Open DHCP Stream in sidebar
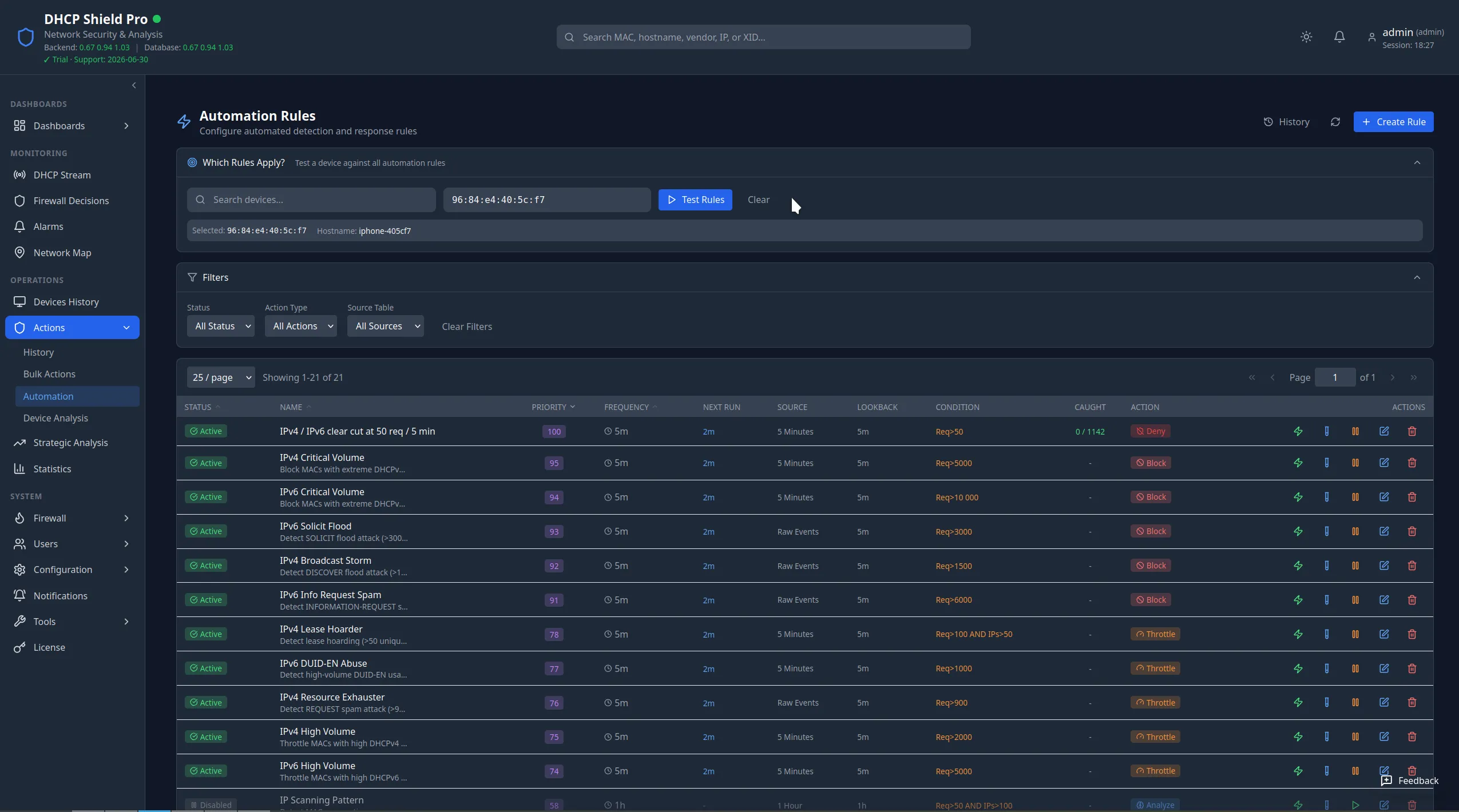1459x812 pixels. click(72, 175)
